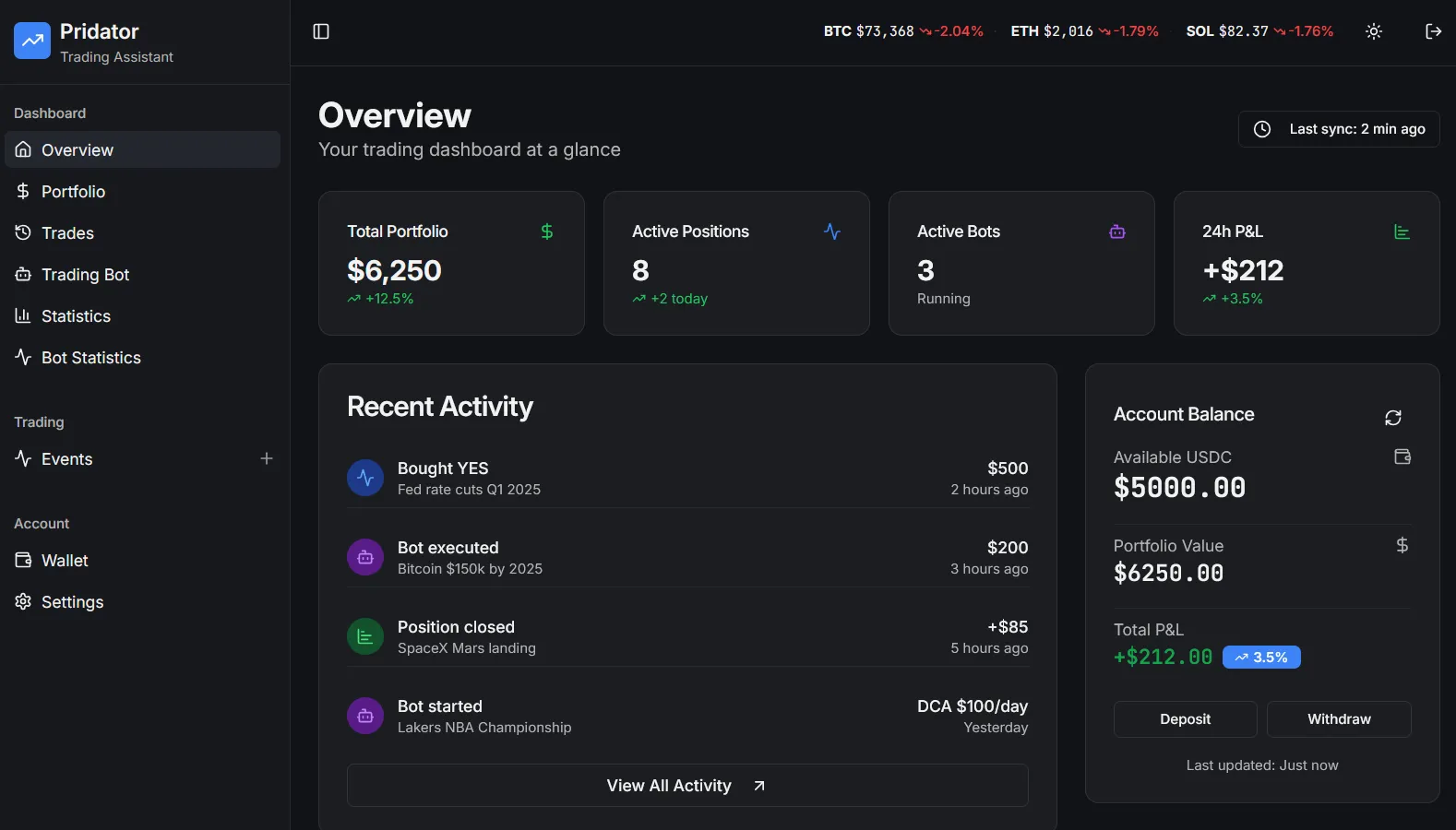
Task: Click the wallet icon beside Available USDC
Action: (1402, 456)
